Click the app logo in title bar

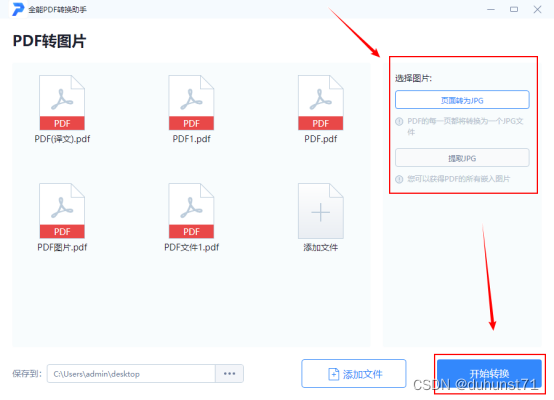coord(18,9)
